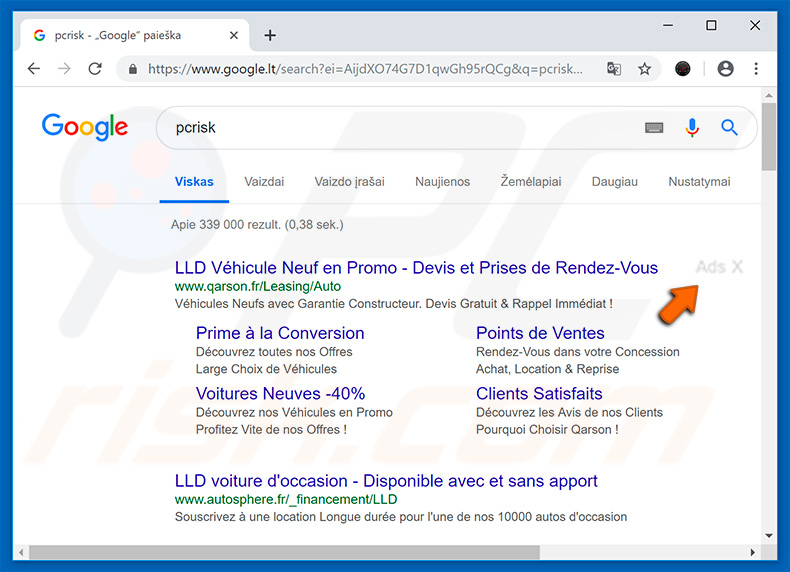This screenshot has width=790, height=572.
Task: Click the horizontal scrollbar thumb
Action: 284,552
